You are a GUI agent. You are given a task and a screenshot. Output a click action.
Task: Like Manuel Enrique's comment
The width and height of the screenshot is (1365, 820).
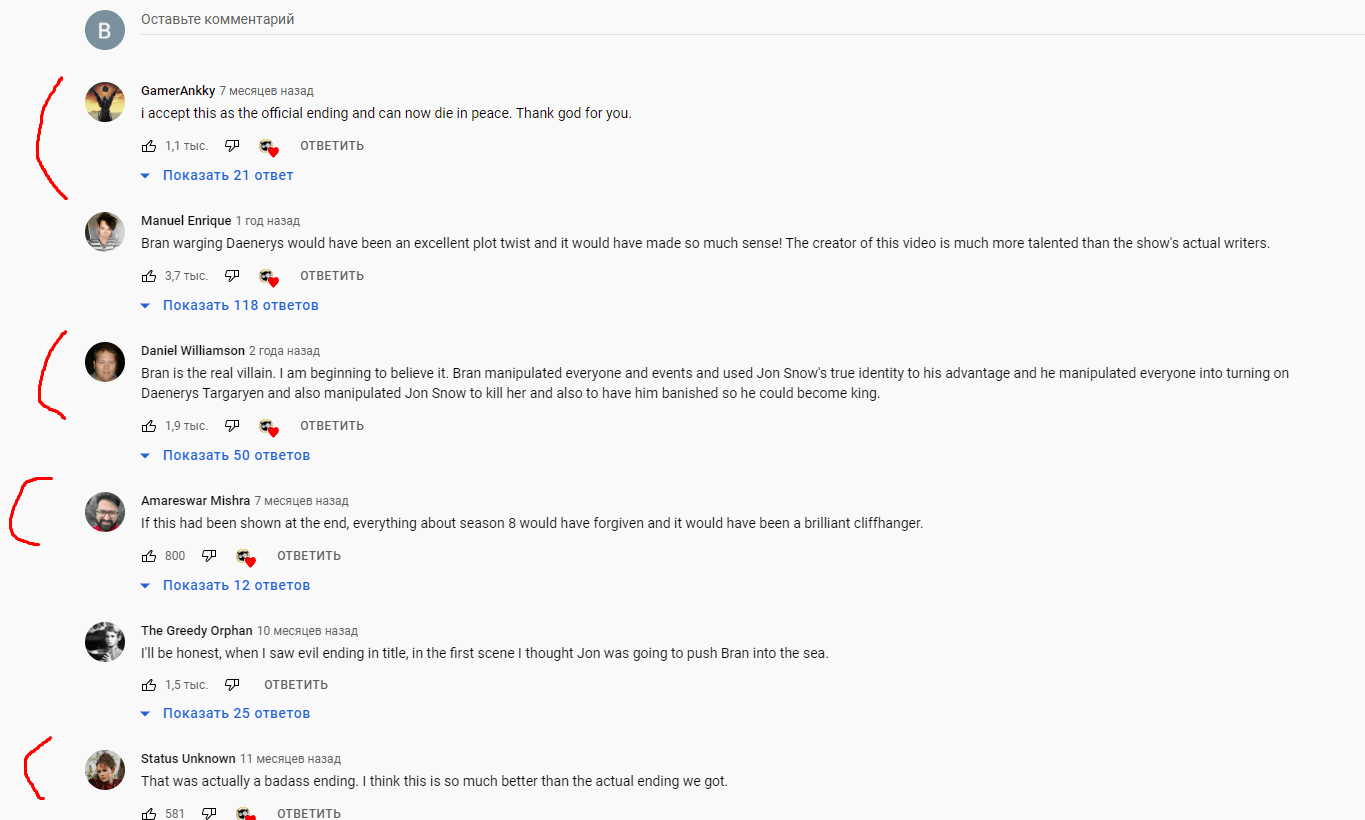coord(149,276)
